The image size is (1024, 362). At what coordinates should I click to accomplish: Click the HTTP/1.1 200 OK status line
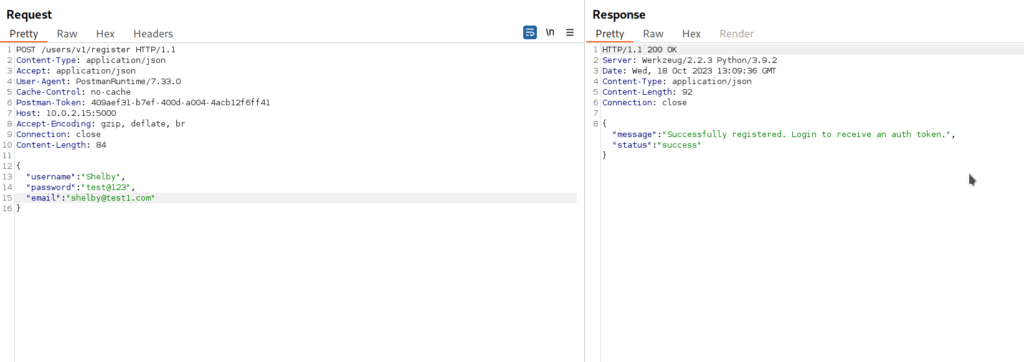[639, 50]
